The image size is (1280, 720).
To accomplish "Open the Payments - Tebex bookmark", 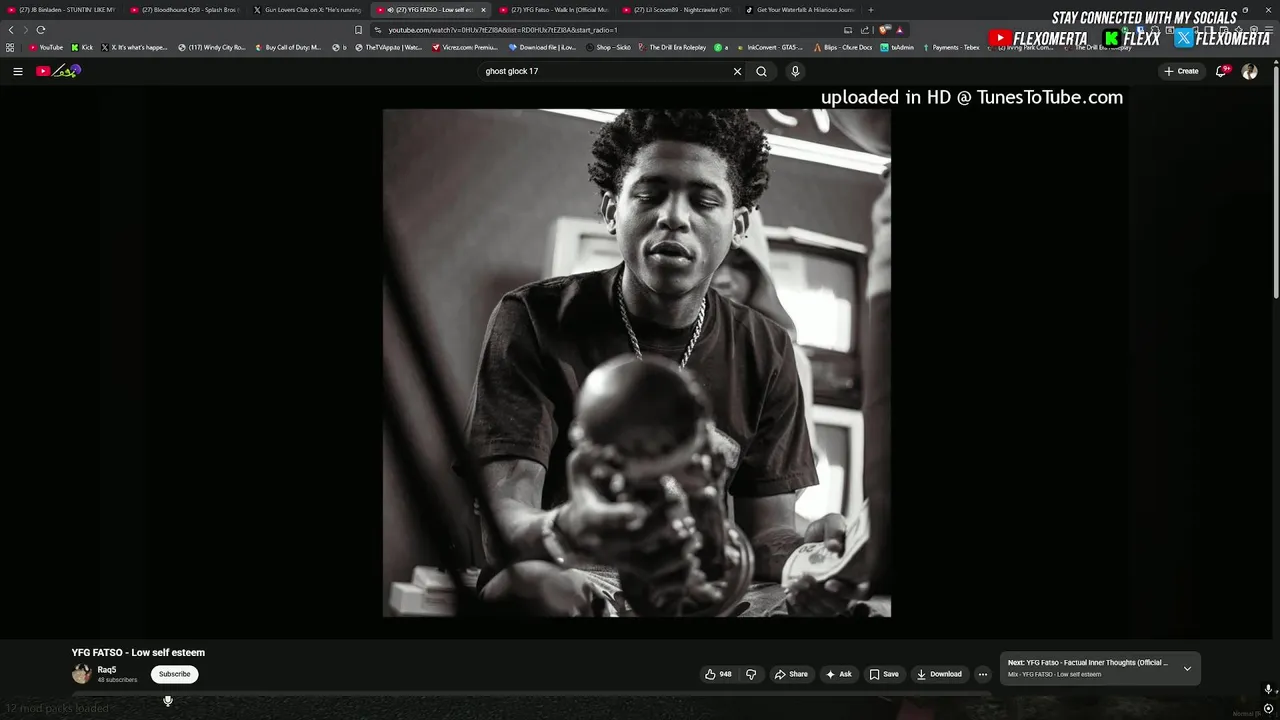I will coord(951,47).
